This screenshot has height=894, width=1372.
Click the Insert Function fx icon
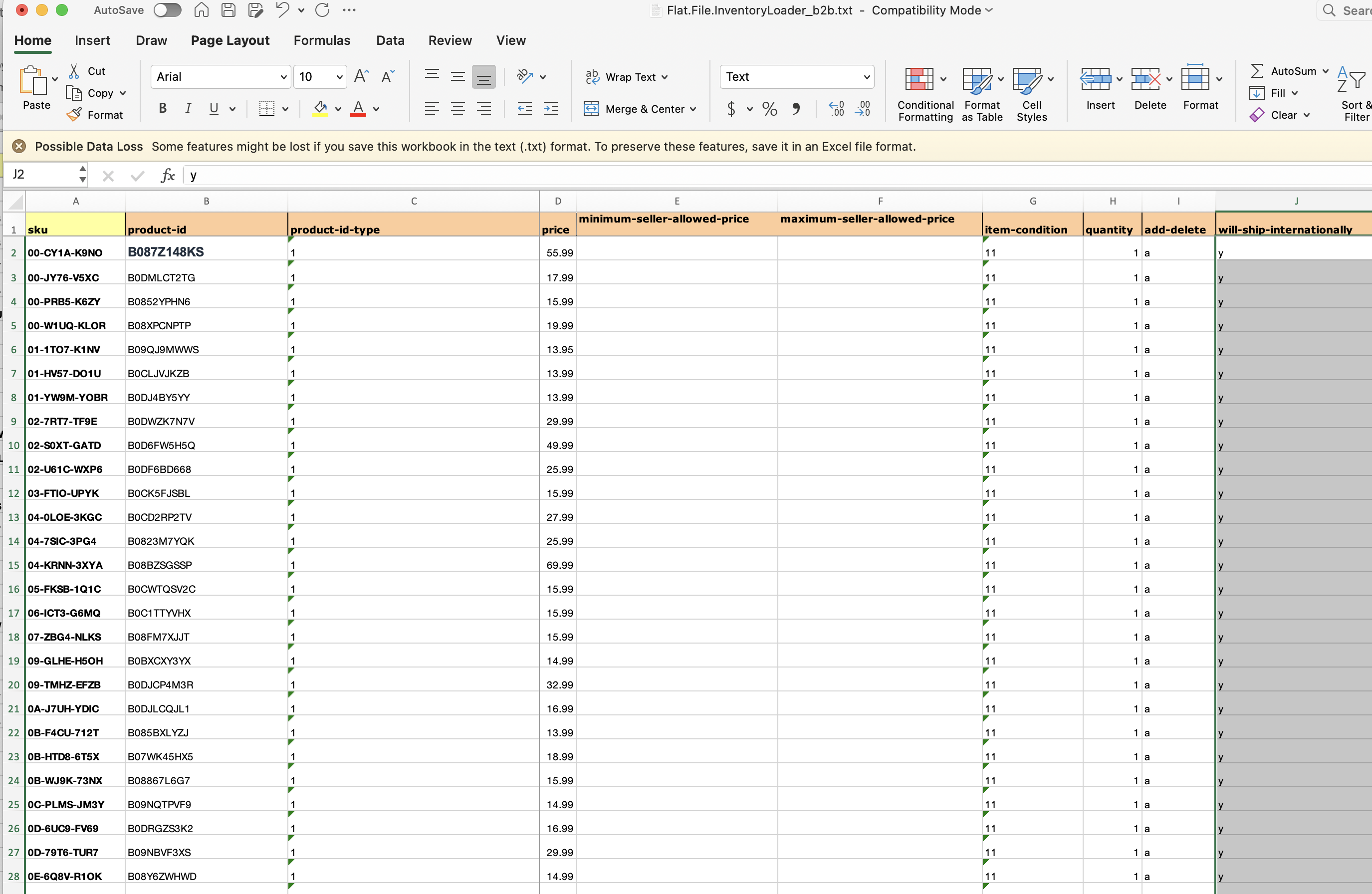coord(167,175)
